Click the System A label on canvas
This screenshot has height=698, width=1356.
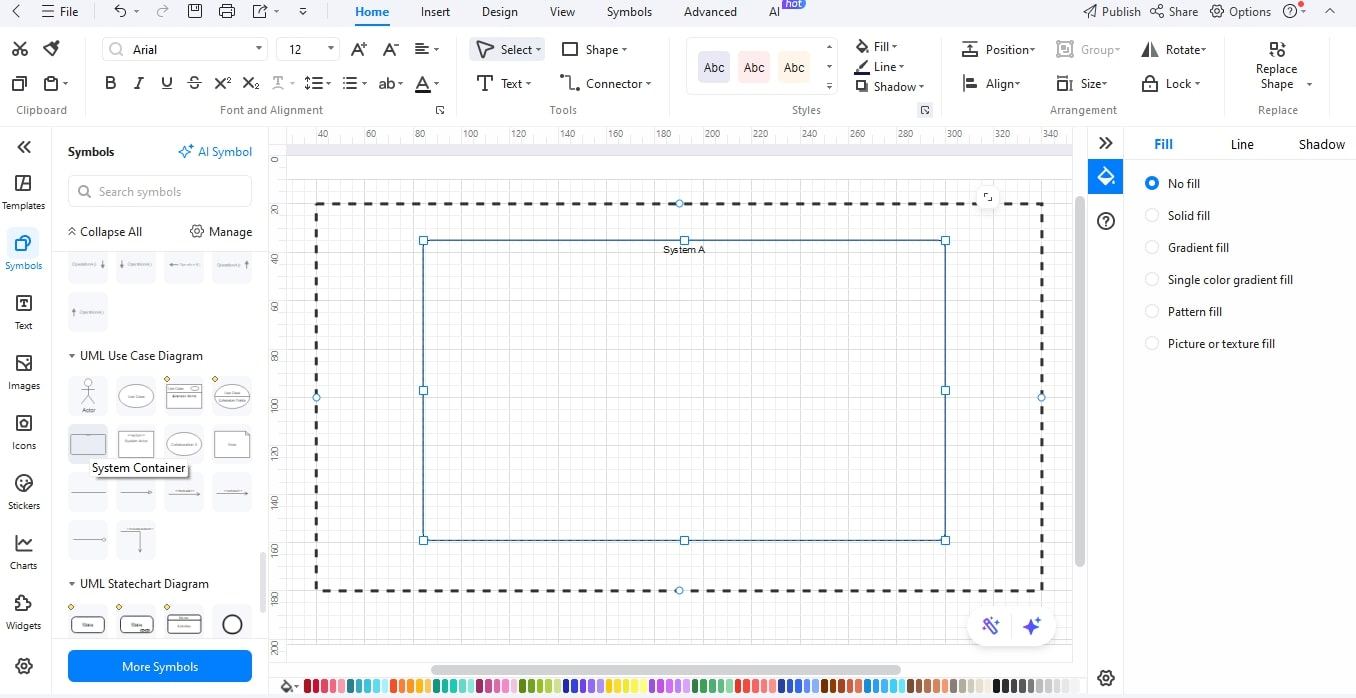click(684, 250)
